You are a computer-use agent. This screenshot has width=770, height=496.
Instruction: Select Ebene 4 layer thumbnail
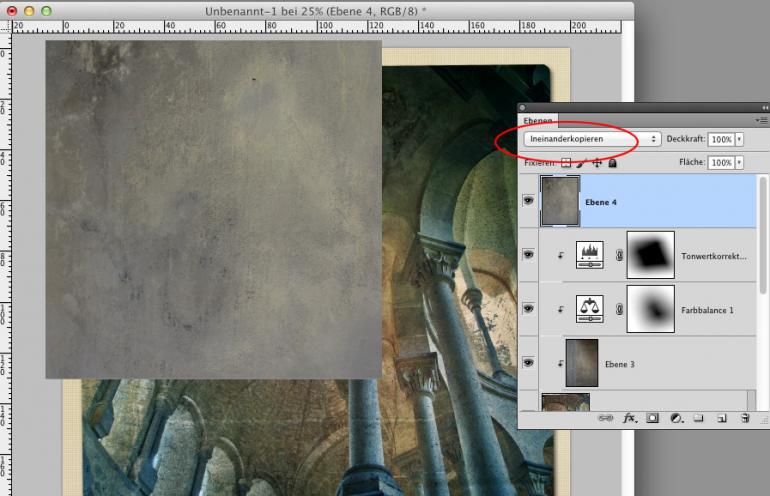pos(560,201)
